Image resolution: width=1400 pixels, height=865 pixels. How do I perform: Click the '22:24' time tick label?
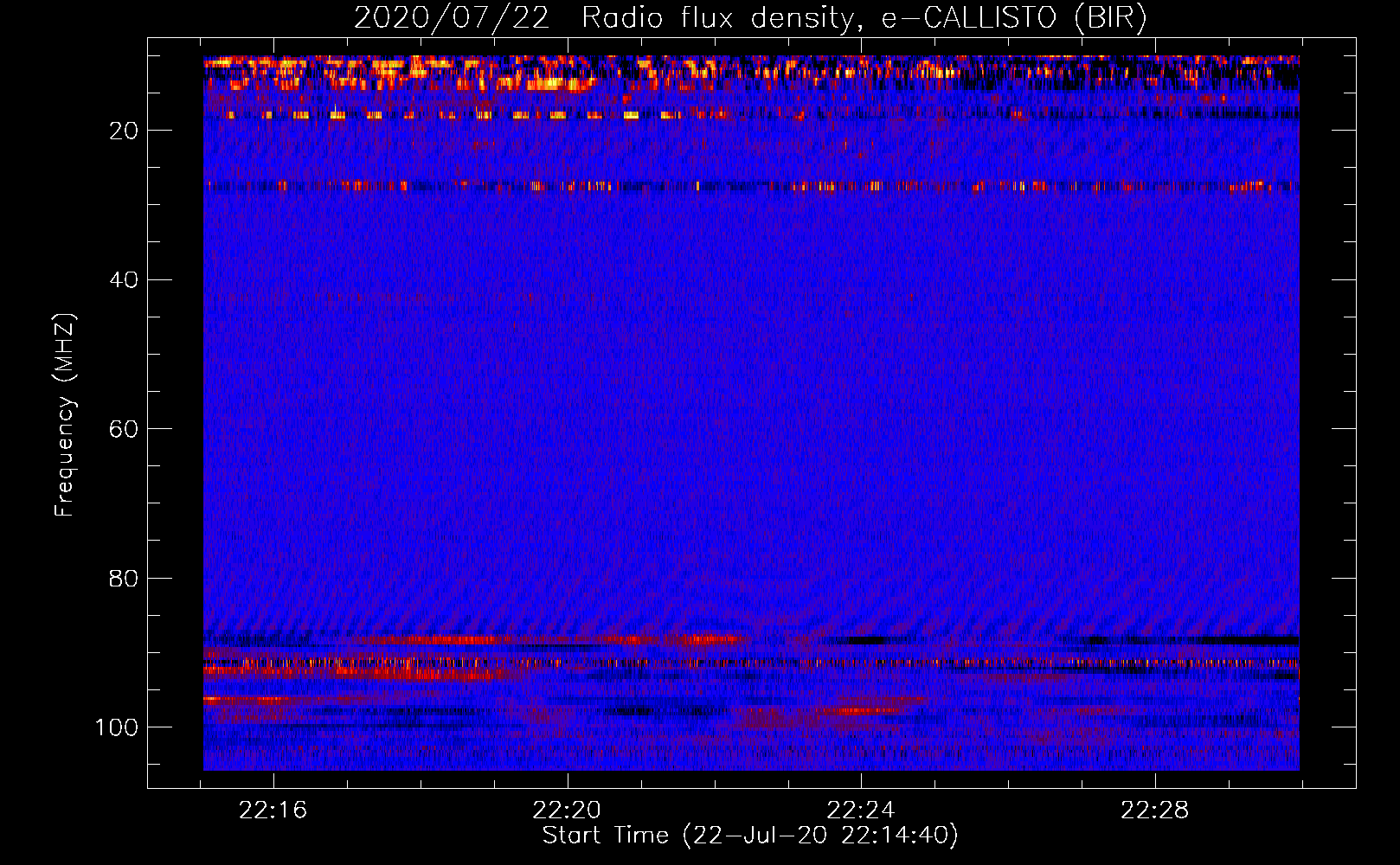861,811
